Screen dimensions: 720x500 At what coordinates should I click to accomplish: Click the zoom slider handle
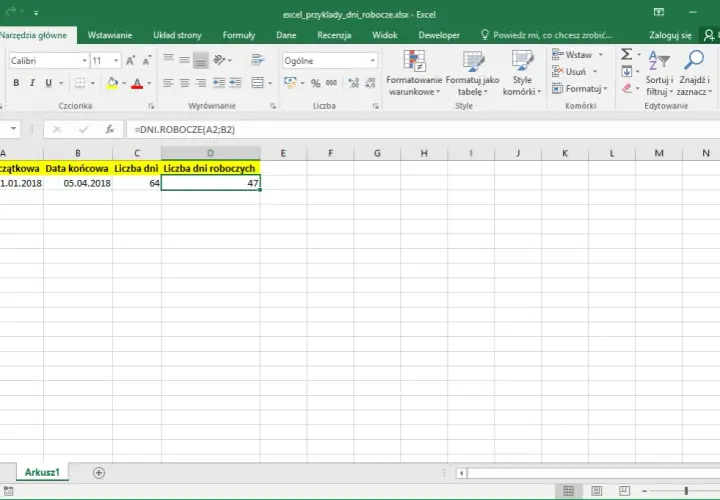[686, 491]
